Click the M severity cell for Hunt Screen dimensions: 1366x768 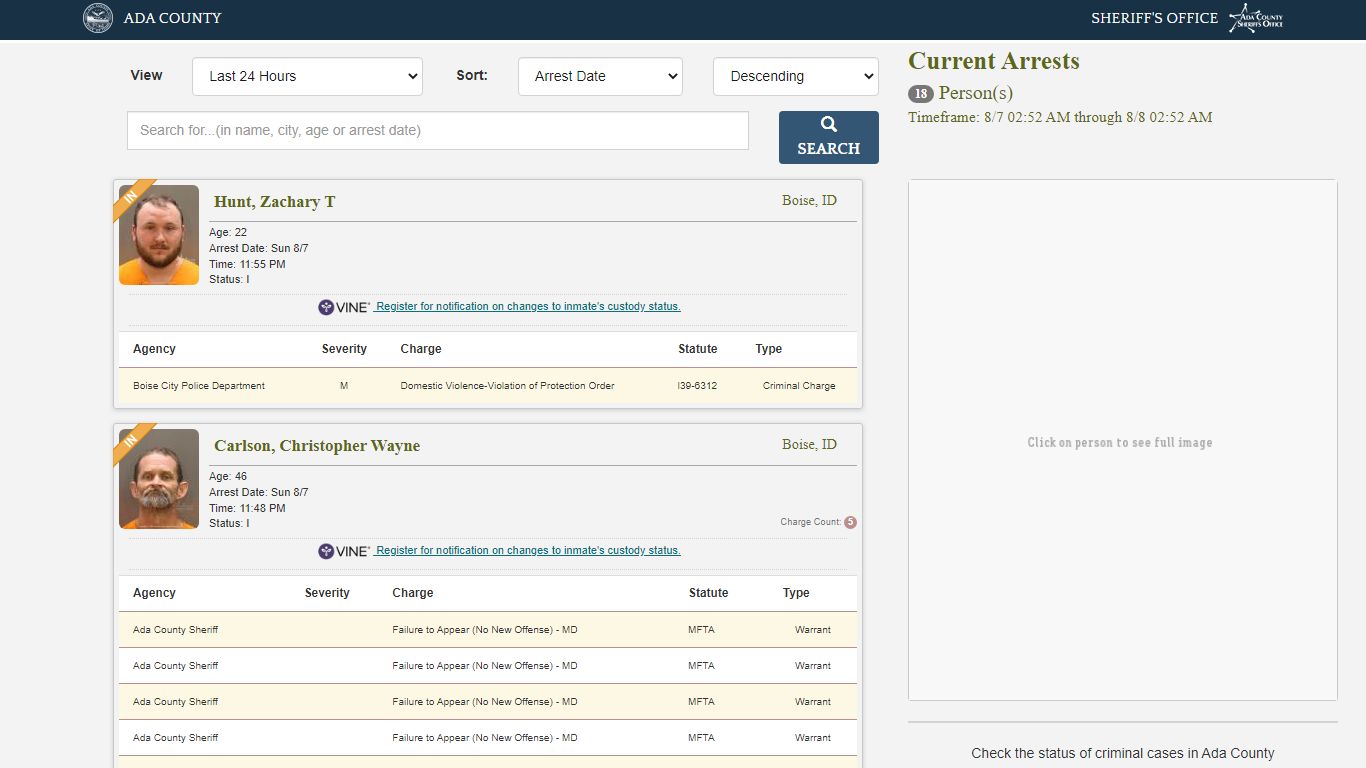point(344,386)
